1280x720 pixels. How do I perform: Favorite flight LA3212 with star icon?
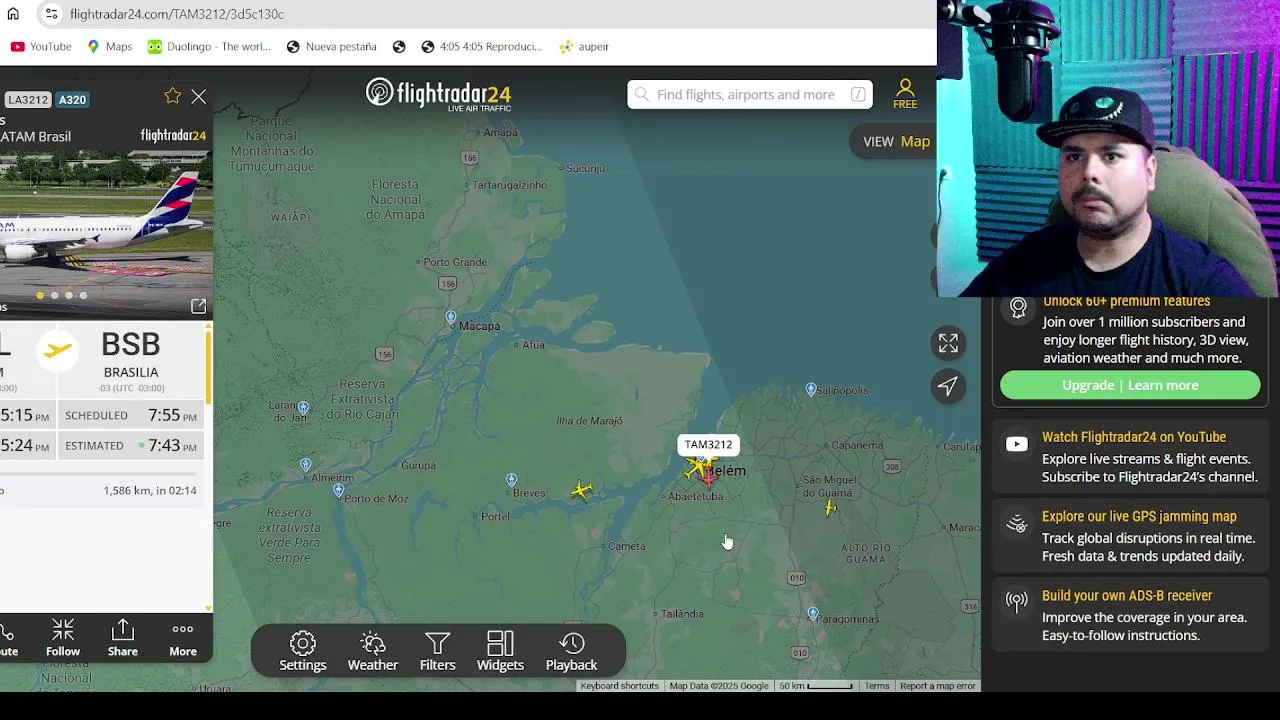[172, 96]
